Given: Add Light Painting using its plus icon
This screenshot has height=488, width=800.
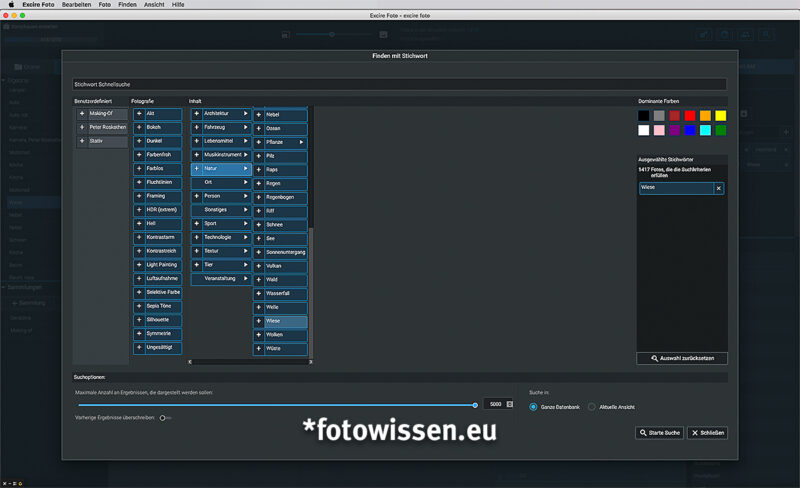Looking at the screenshot, I should (139, 265).
